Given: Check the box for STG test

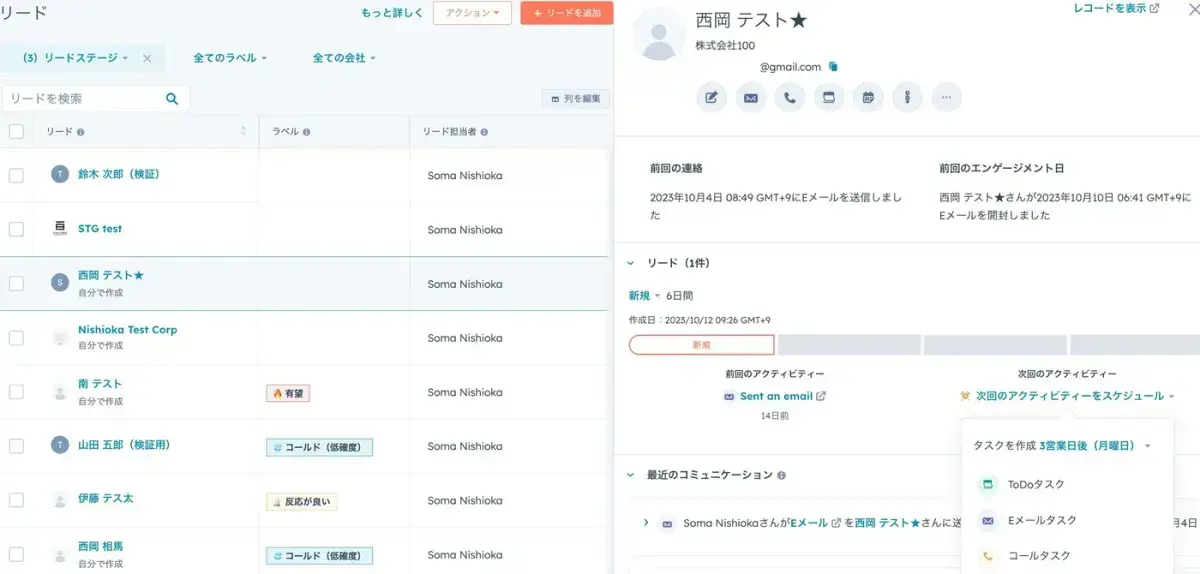Looking at the screenshot, I should (16, 229).
